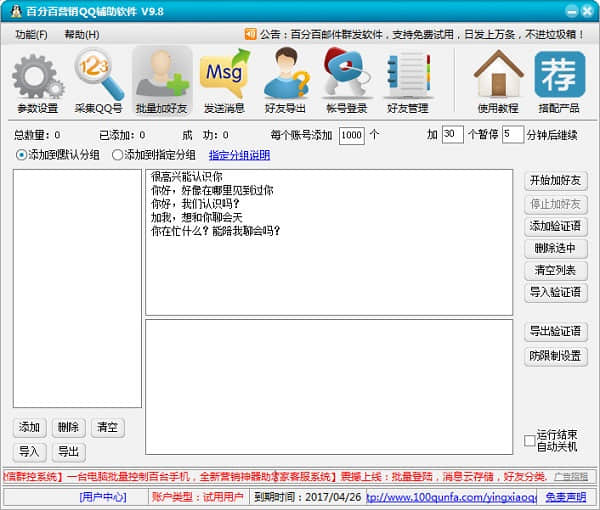Click 开始加好友 button
Image resolution: width=600 pixels, height=510 pixels.
[x=556, y=180]
